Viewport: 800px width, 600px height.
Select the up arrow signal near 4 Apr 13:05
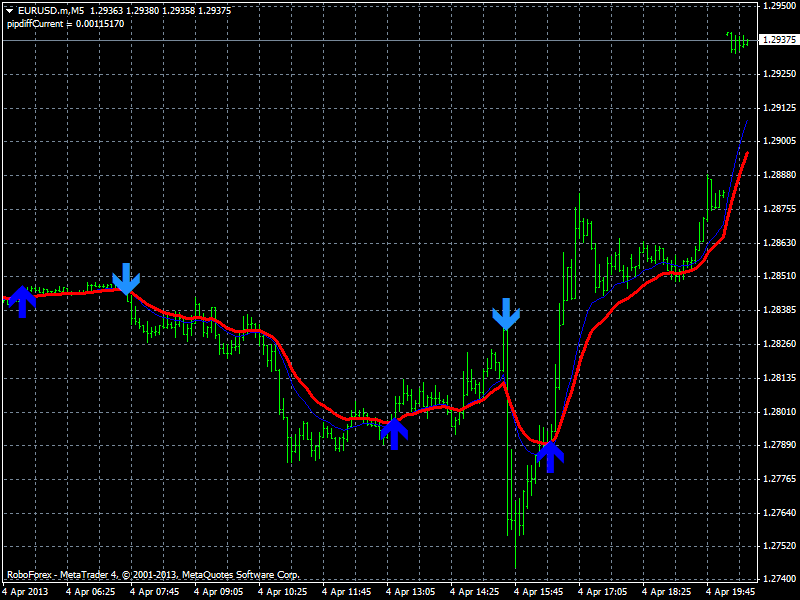(x=394, y=434)
